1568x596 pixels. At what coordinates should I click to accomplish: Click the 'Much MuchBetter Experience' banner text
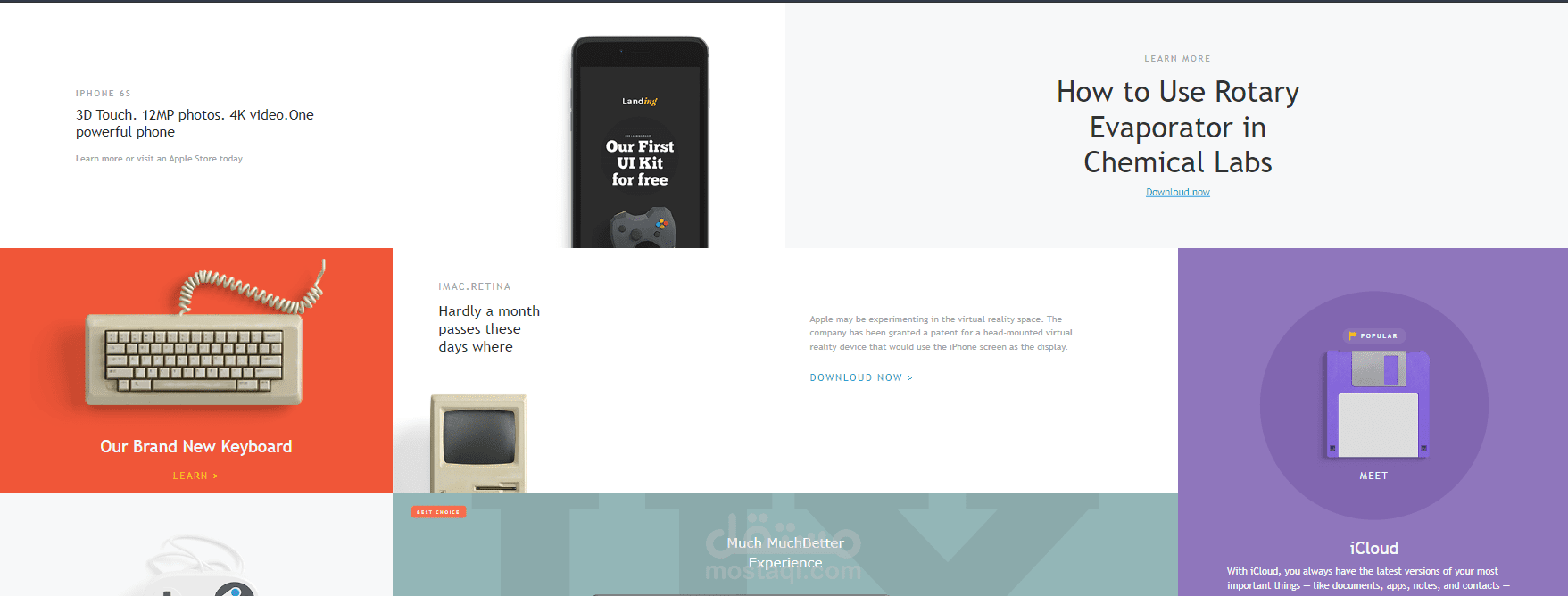pos(785,552)
